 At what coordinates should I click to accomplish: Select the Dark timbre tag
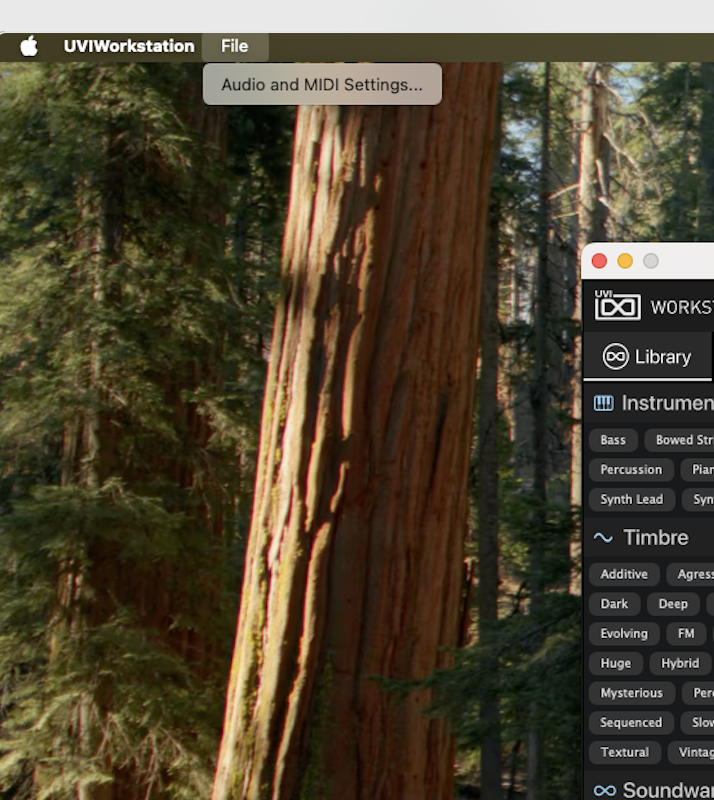(614, 604)
